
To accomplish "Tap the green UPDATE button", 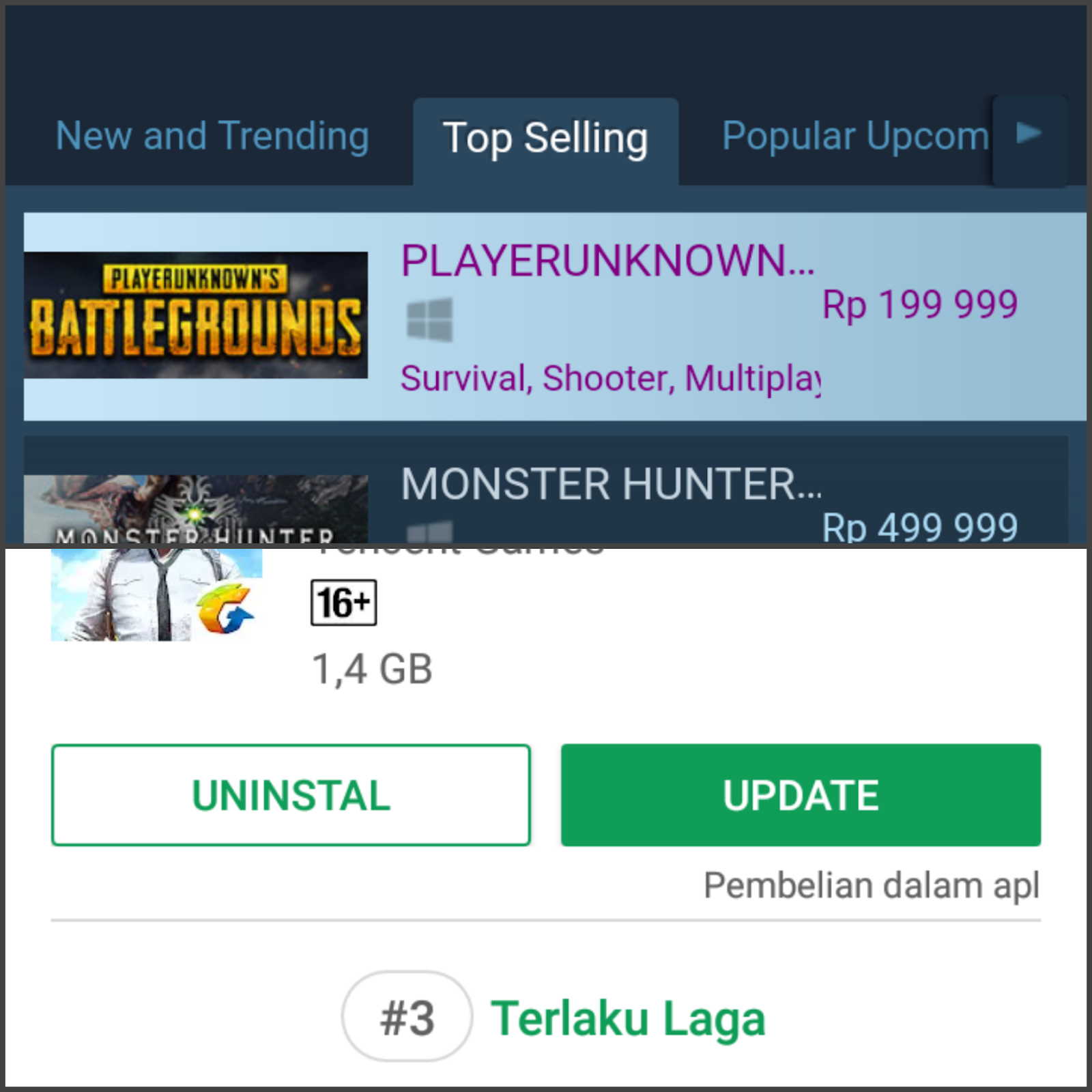I will click(801, 795).
